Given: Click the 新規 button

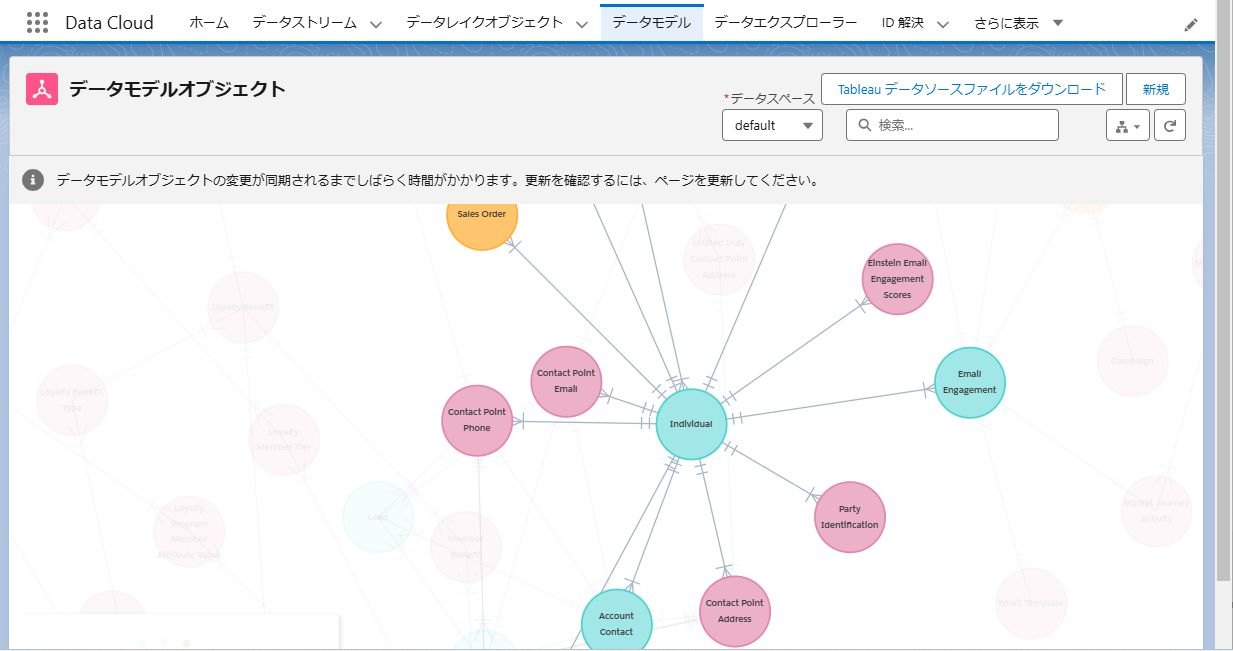Looking at the screenshot, I should click(1155, 89).
